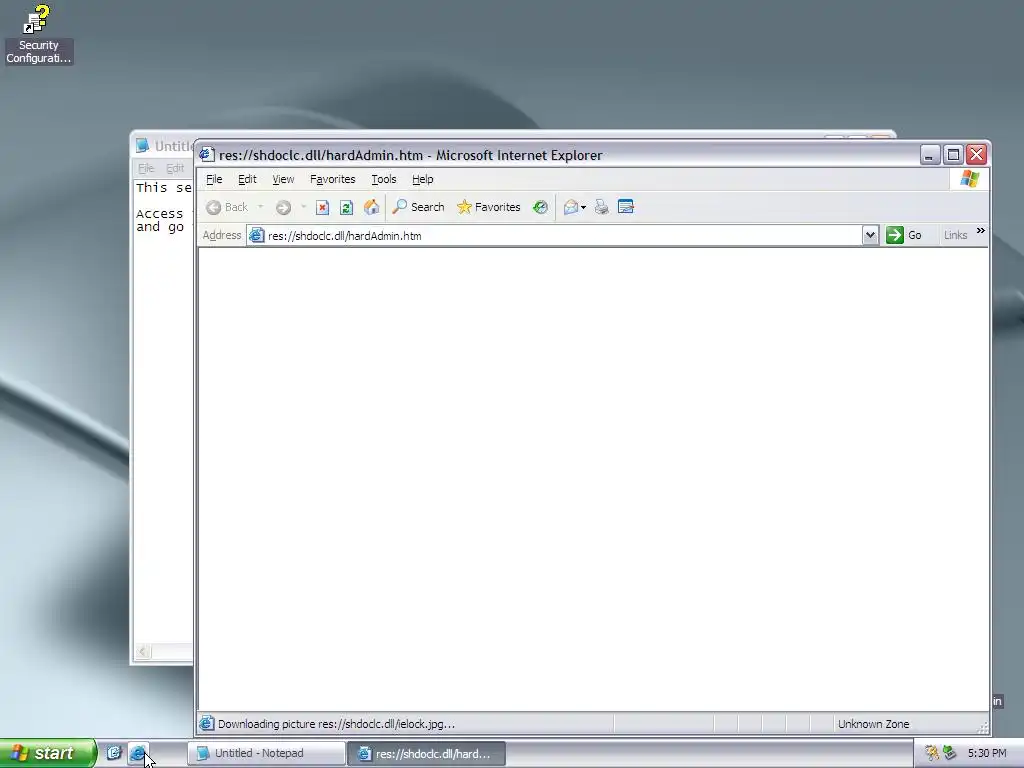The height and width of the screenshot is (768, 1024).
Task: Open the Back history dropdown arrow
Action: 261,207
